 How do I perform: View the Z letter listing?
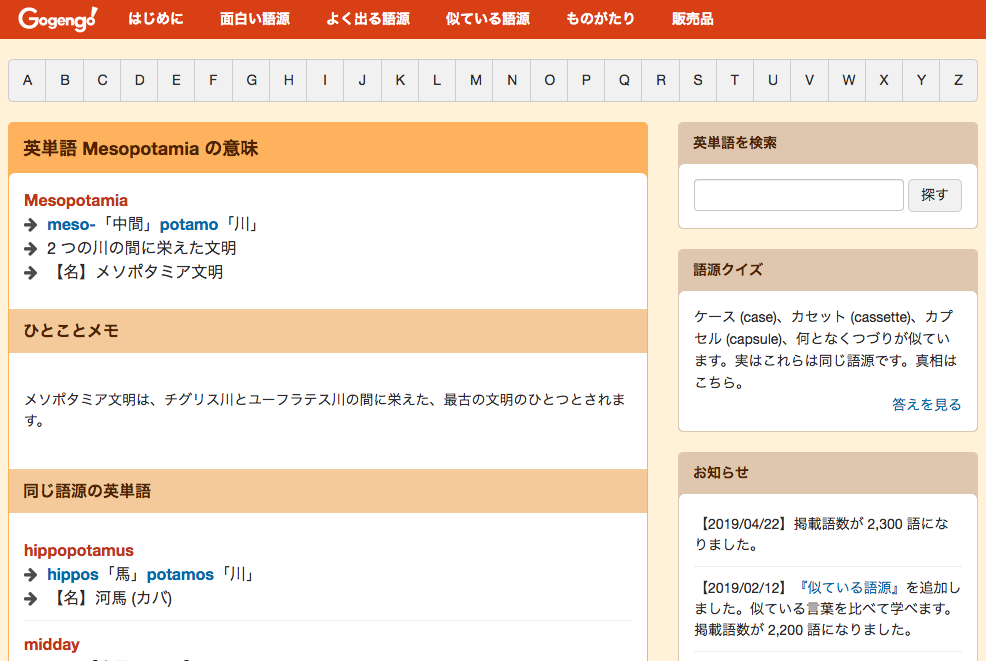click(958, 81)
